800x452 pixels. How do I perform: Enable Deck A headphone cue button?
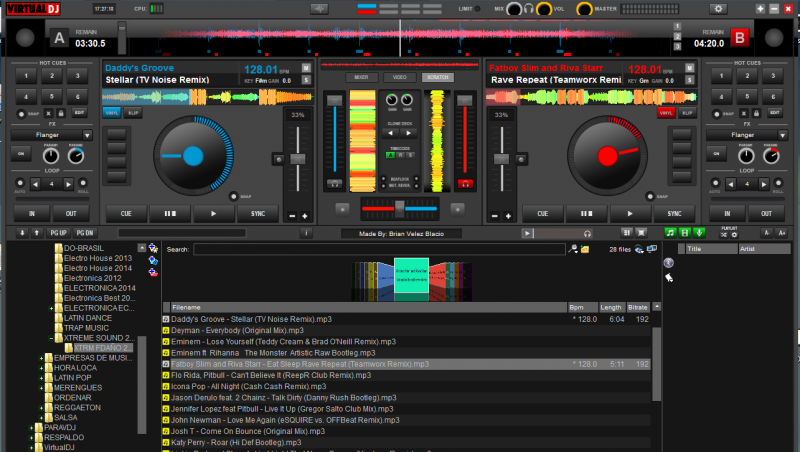pos(335,184)
